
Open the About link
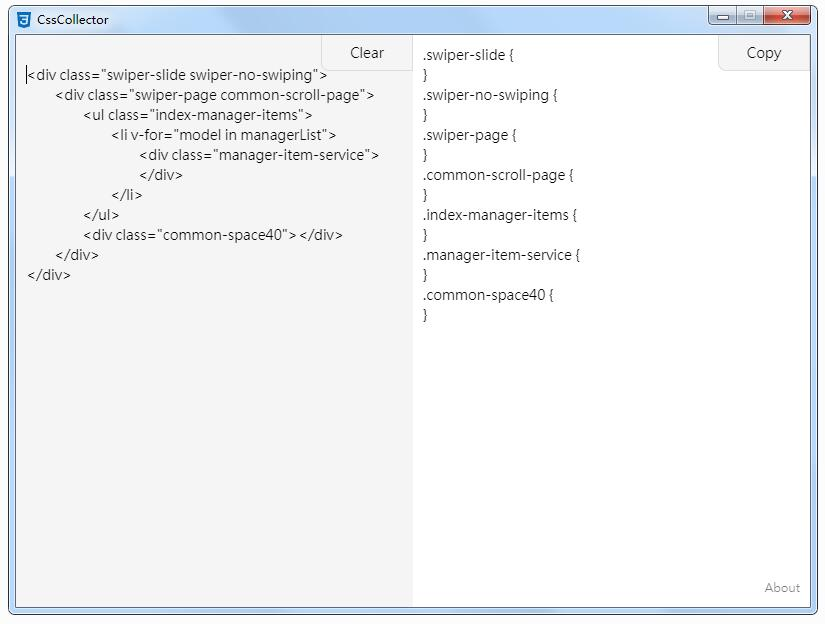pyautogui.click(x=782, y=588)
